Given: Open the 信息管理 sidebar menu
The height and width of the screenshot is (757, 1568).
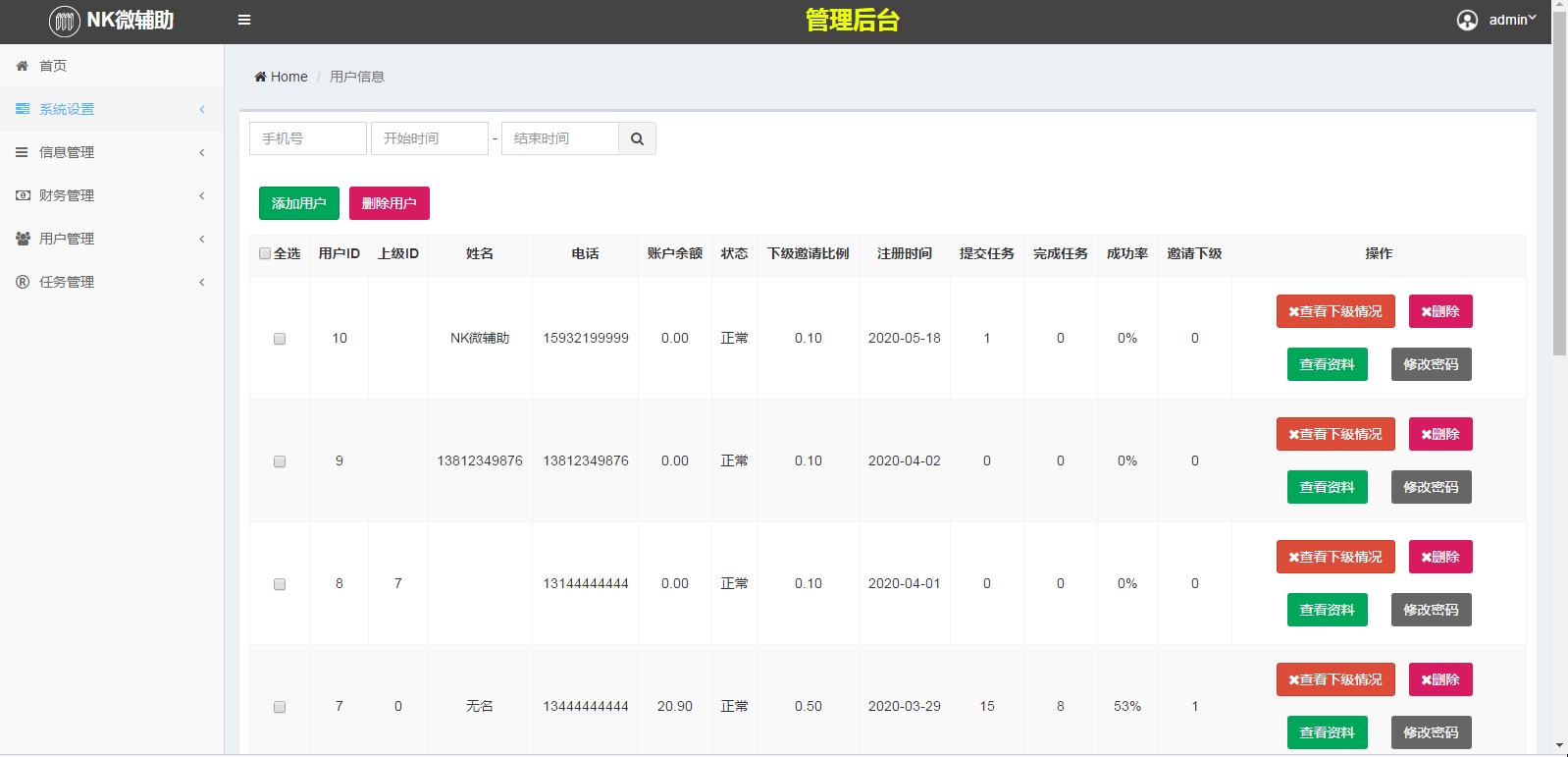Looking at the screenshot, I should (x=67, y=152).
